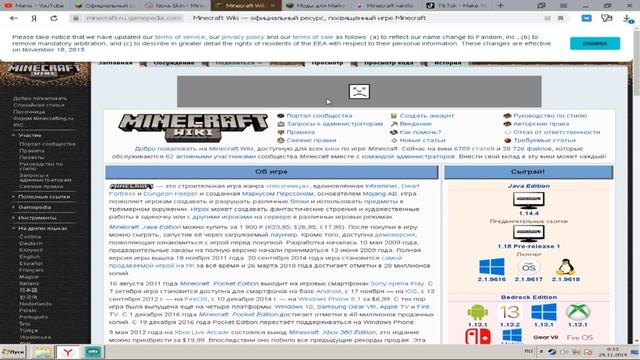Open the Поделиться dropdown
This screenshot has height=360, width=640.
click(239, 63)
